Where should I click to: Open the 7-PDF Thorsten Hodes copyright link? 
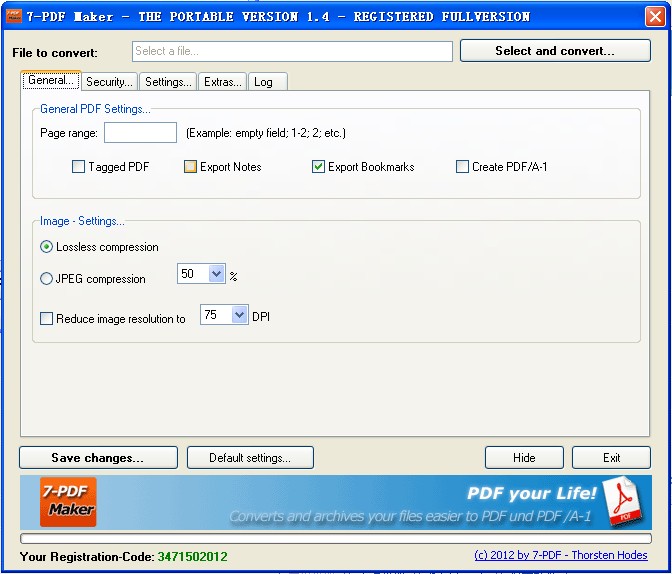pyautogui.click(x=561, y=555)
